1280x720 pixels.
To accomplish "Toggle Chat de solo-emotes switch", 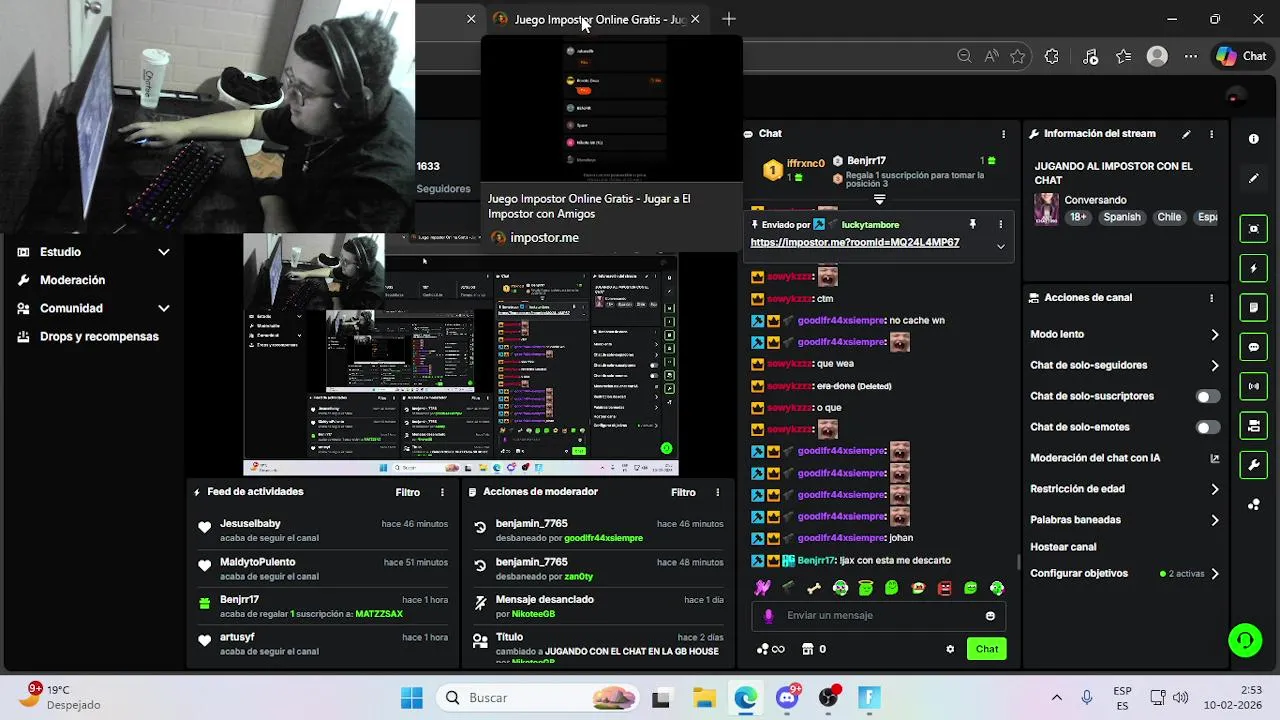I will (x=1208, y=428).
